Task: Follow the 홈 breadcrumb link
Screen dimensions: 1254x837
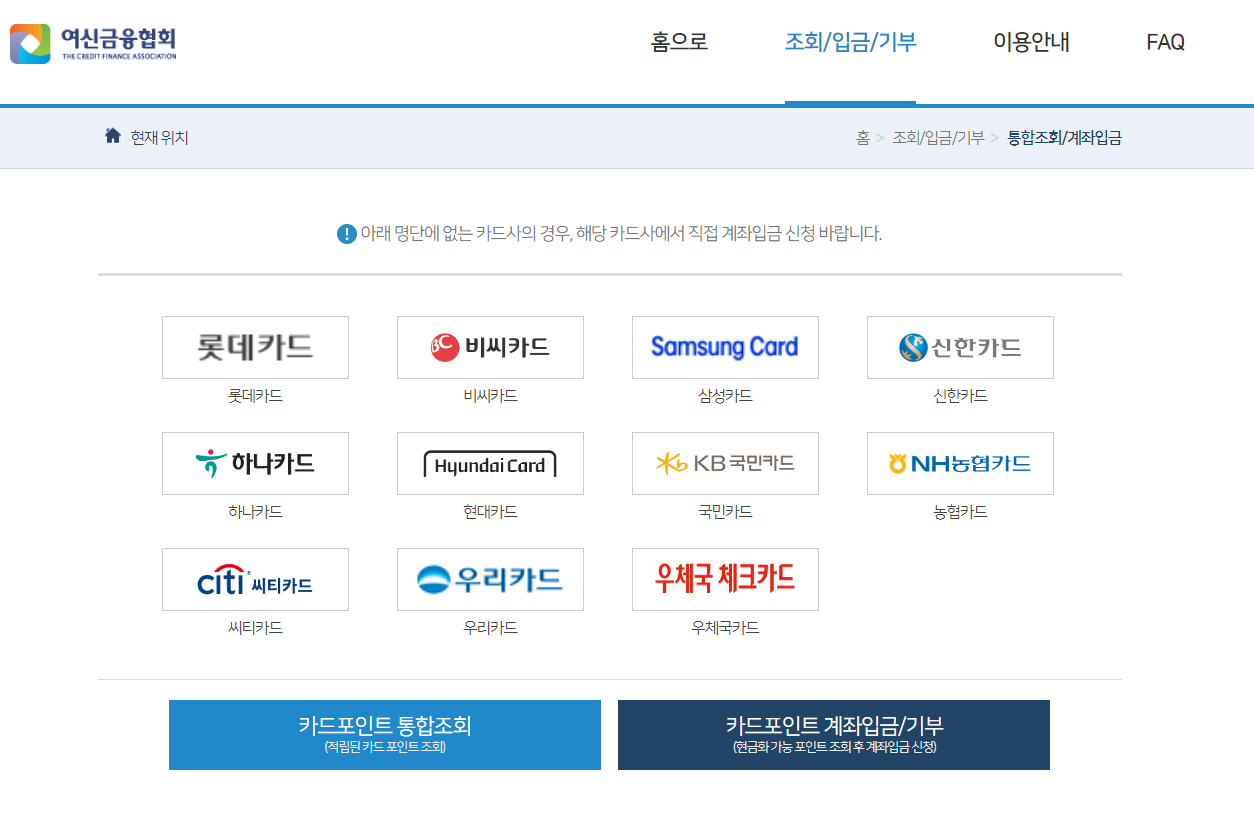Action: pos(862,138)
